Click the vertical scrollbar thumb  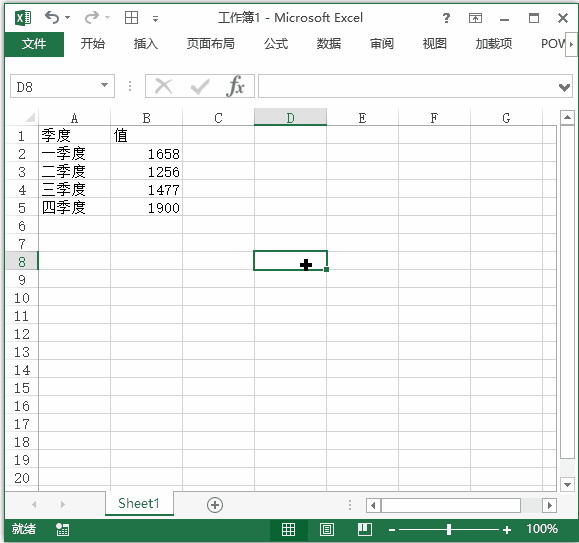click(567, 292)
